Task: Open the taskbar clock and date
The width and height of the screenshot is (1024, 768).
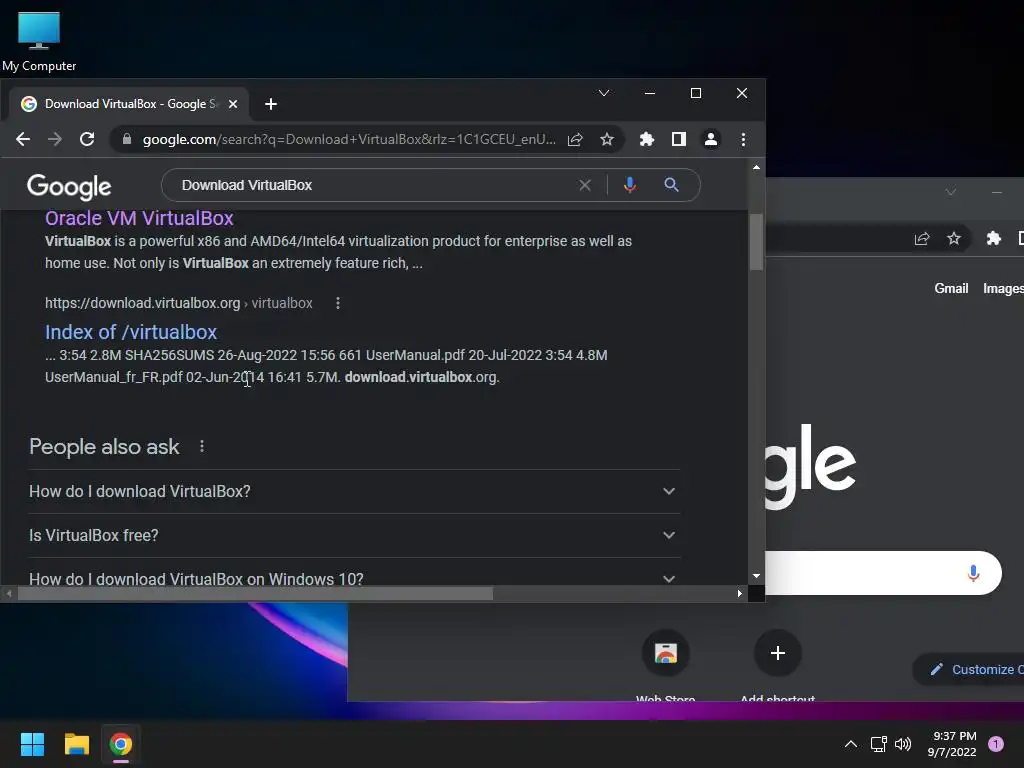Action: pyautogui.click(x=952, y=744)
